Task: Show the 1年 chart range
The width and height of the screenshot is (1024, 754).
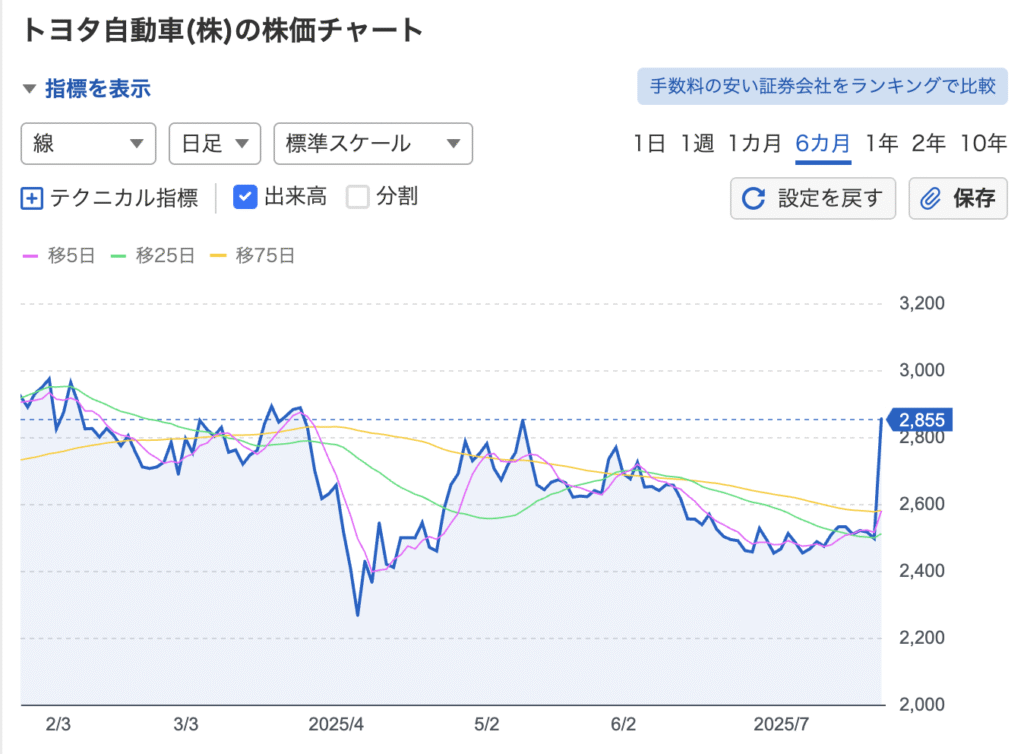Action: (882, 143)
